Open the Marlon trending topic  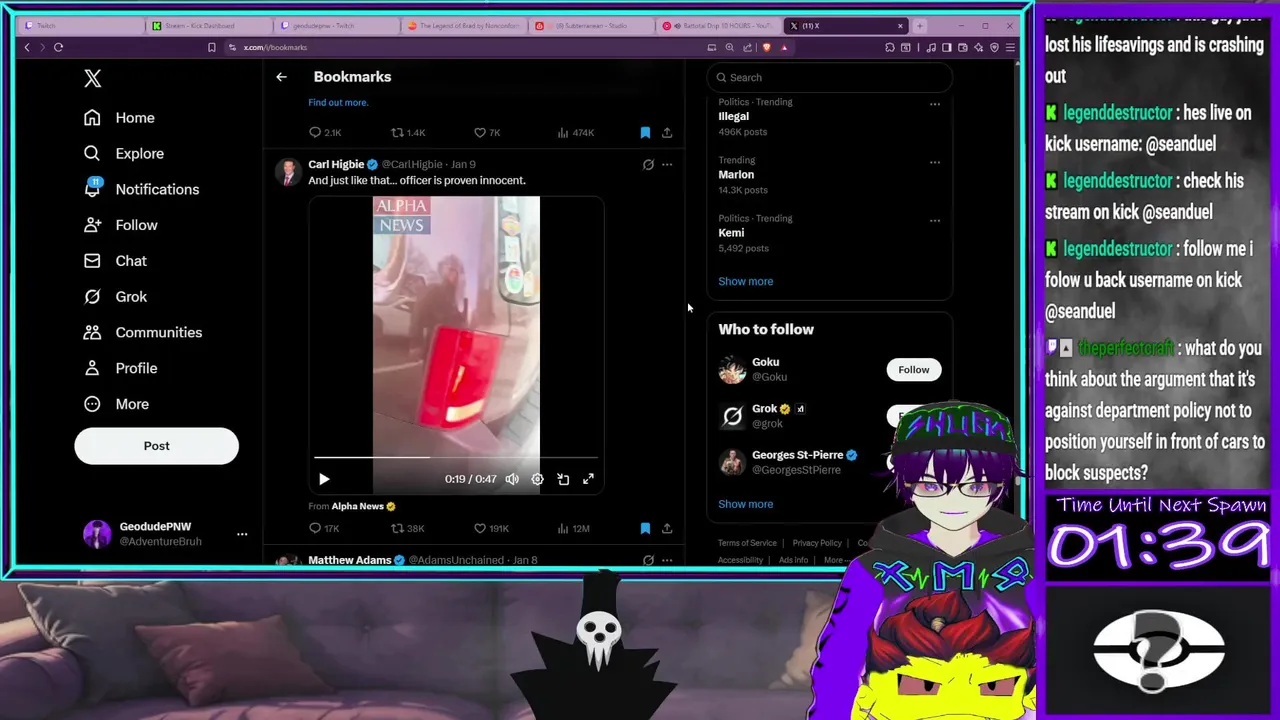point(736,174)
